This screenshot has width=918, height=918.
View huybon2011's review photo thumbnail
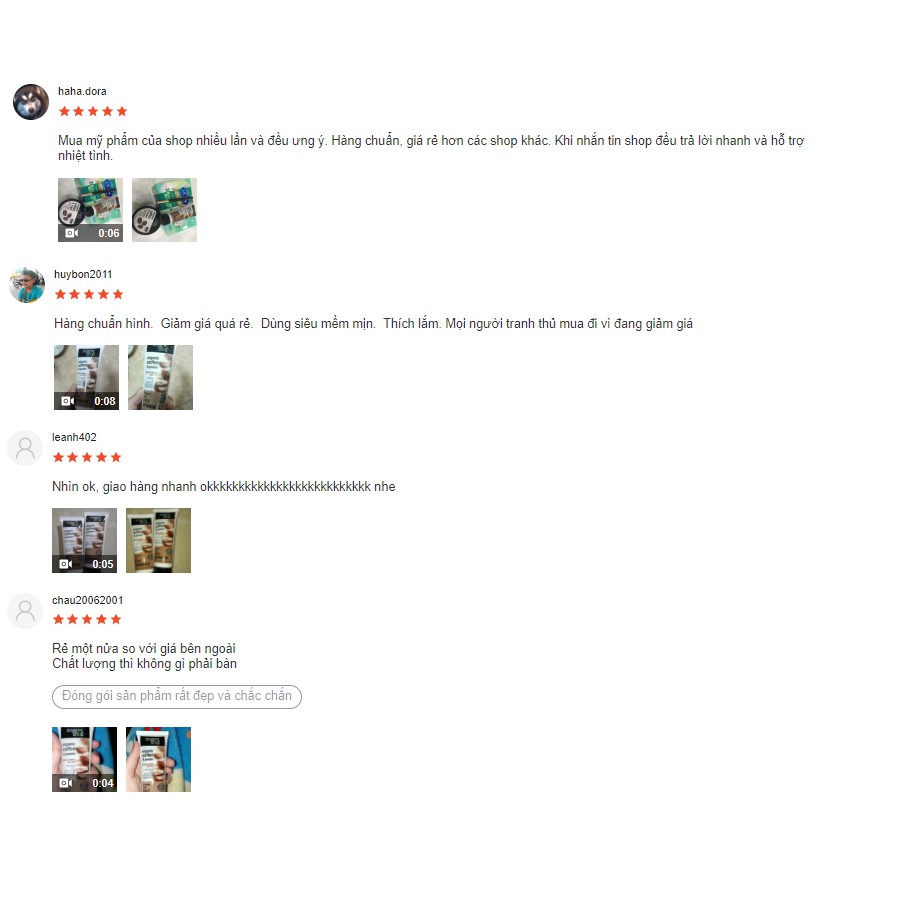(160, 378)
